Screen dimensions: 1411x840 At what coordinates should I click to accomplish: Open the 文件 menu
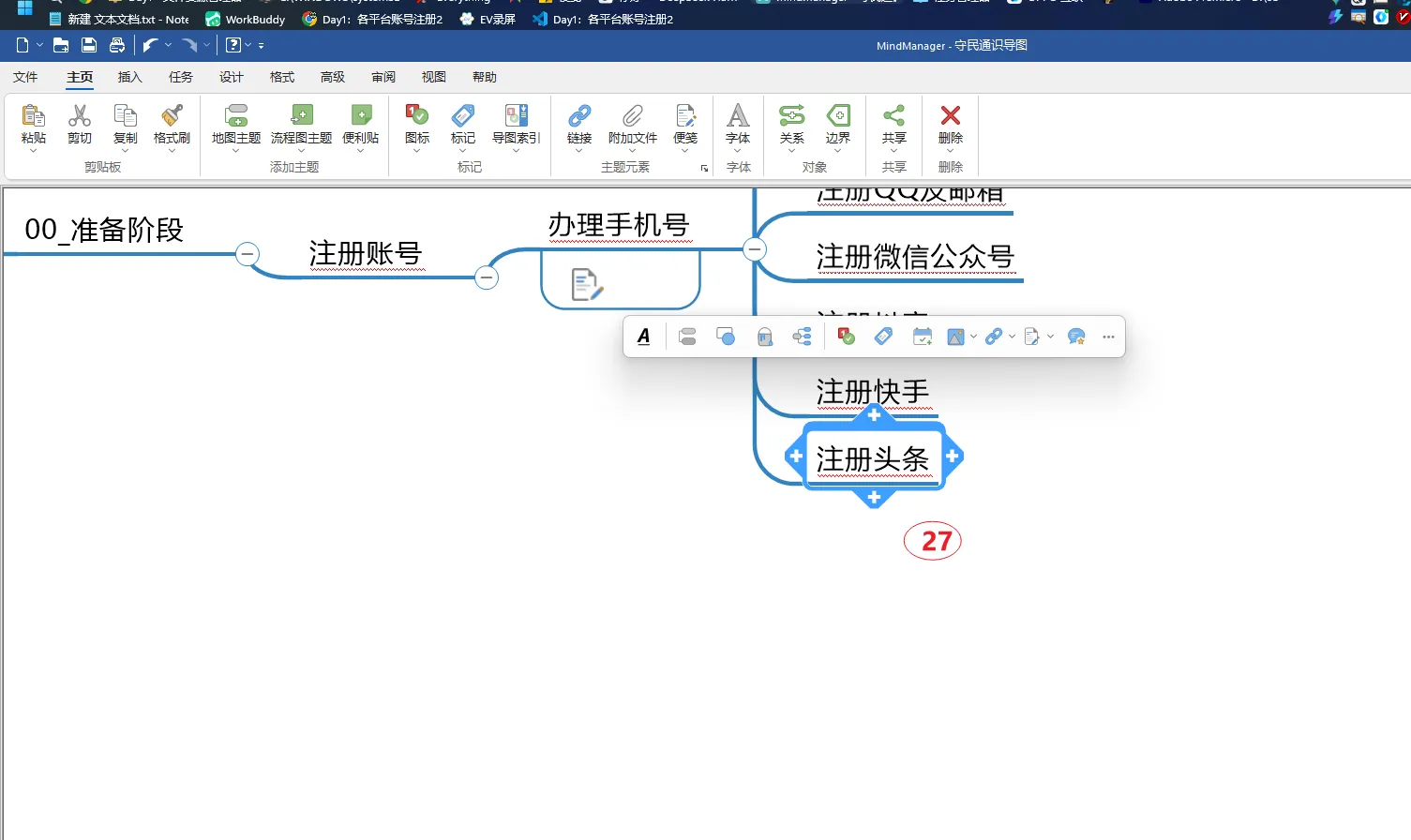coord(25,77)
